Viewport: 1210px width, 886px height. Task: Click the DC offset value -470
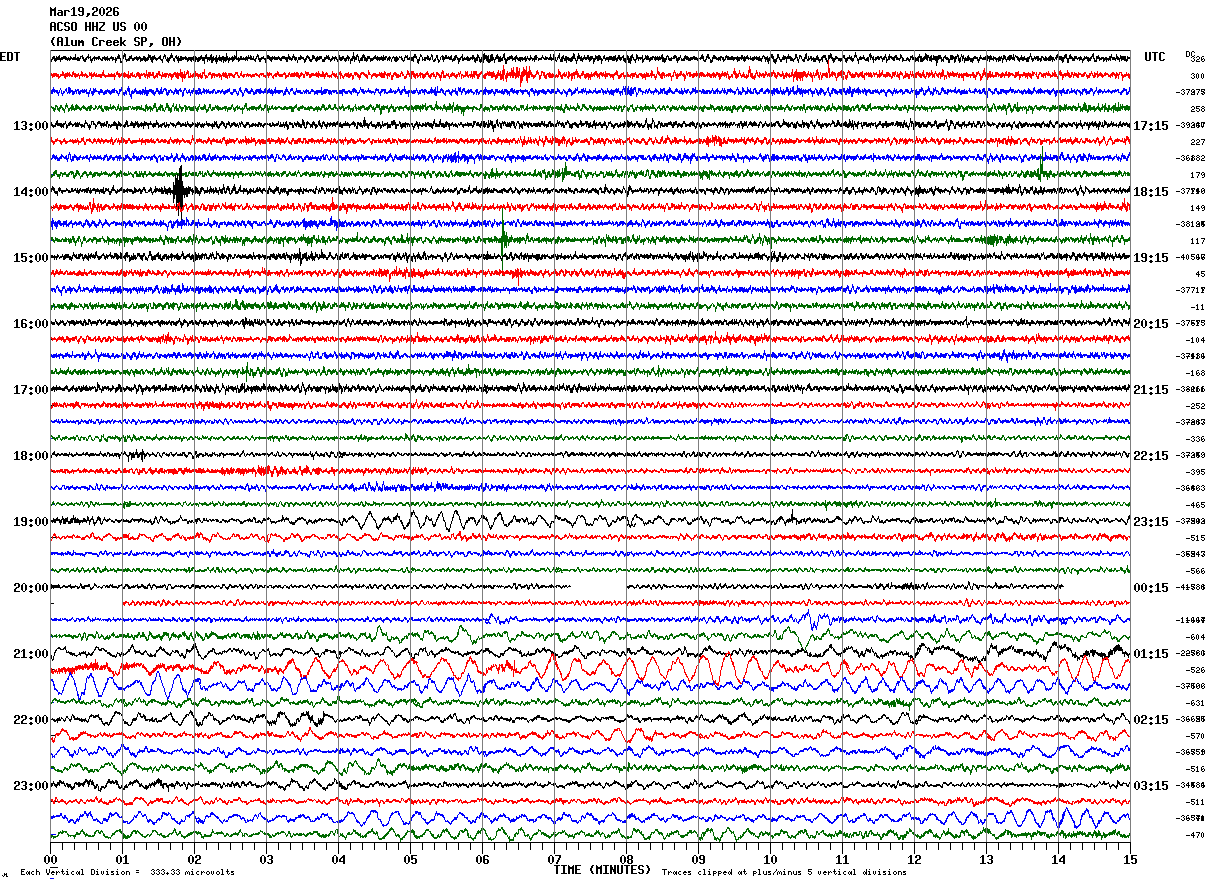(x=1195, y=835)
